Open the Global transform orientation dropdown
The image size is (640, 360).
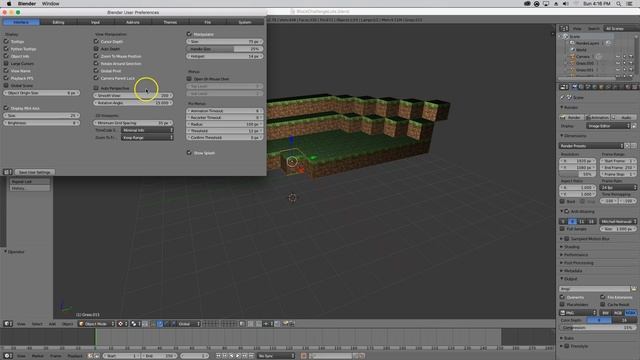(x=189, y=324)
